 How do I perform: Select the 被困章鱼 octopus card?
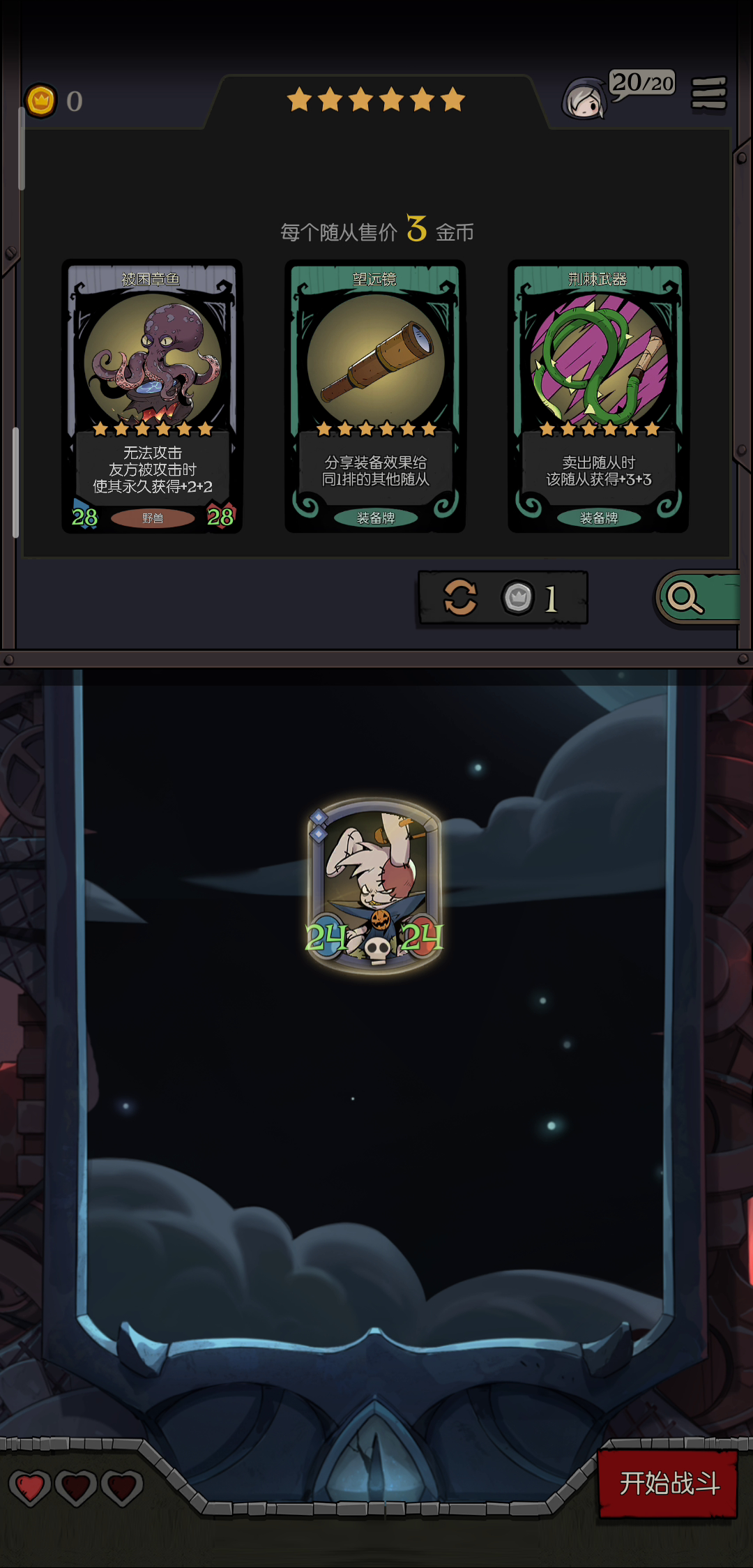coord(152,396)
